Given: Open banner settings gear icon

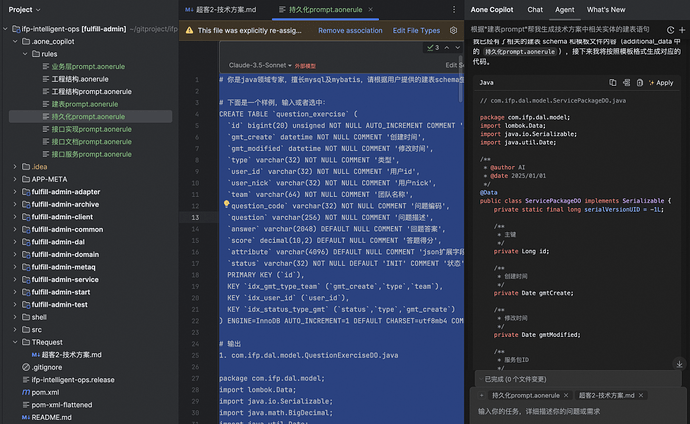Looking at the screenshot, I should pyautogui.click(x=453, y=30).
